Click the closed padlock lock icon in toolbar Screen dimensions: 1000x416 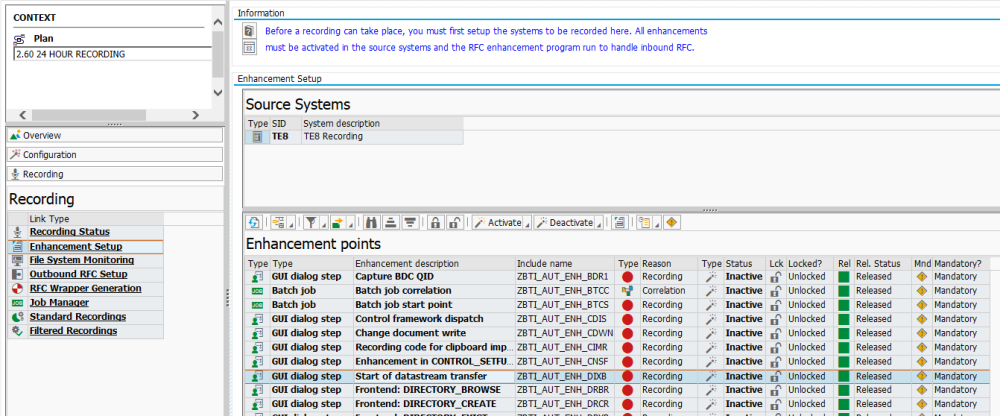435,223
